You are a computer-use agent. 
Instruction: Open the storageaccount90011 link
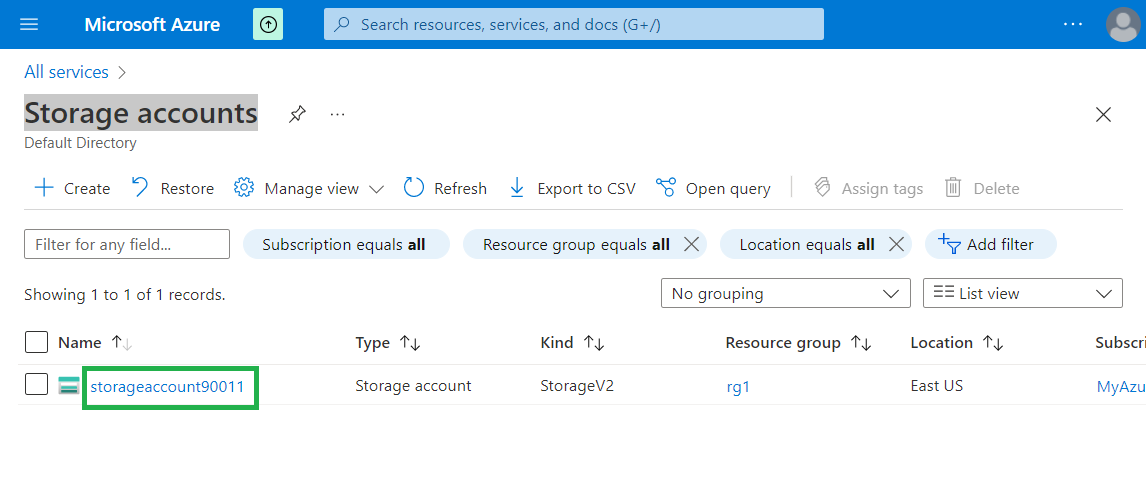pos(167,386)
